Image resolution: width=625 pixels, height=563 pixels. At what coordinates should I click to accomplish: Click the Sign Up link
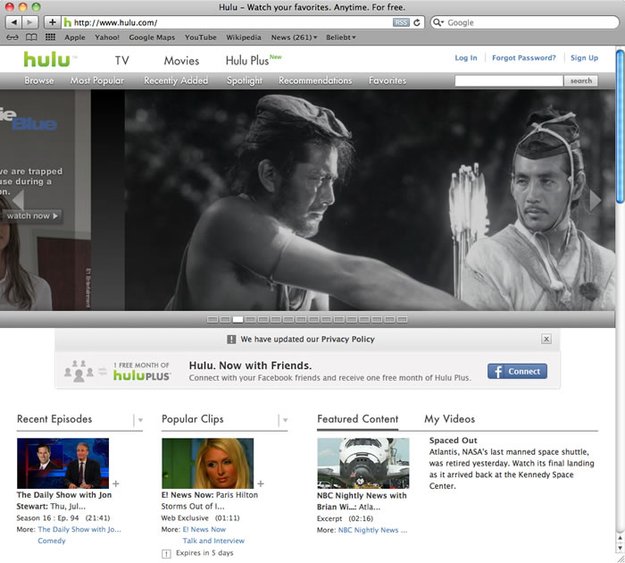tap(584, 58)
